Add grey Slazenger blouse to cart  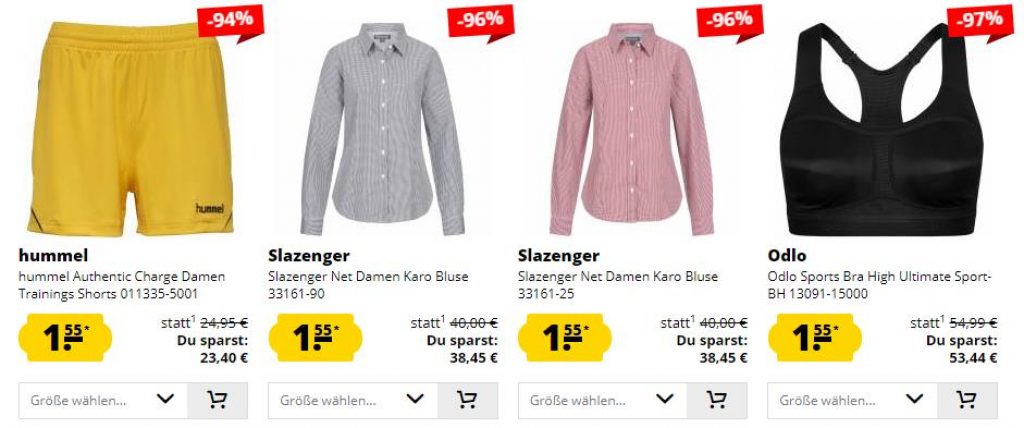tap(468, 400)
